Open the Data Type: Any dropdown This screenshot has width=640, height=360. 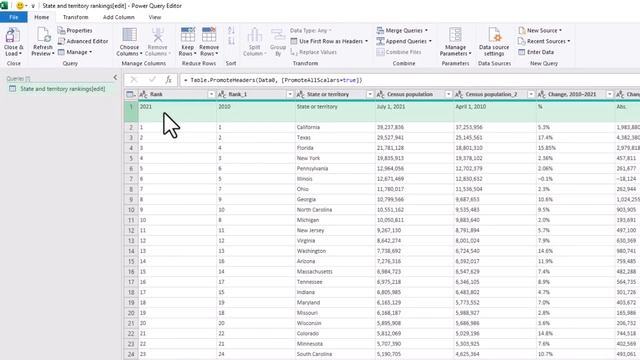pos(311,31)
